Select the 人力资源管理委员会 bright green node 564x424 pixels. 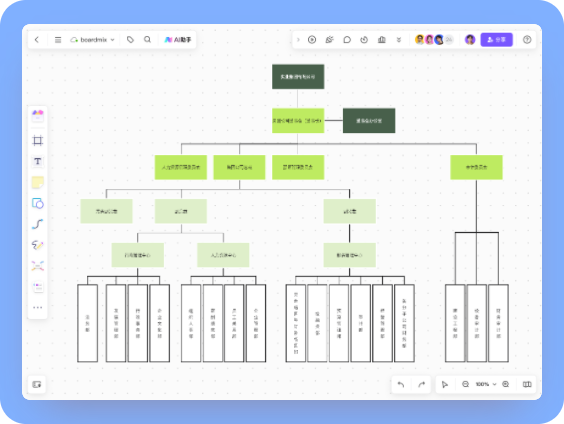point(181,167)
